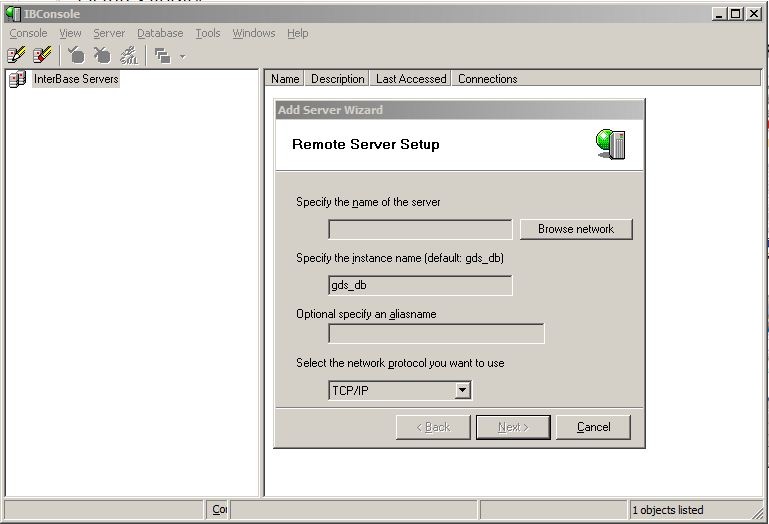Cancel the Add Server Wizard
The width and height of the screenshot is (769, 524).
[x=593, y=427]
